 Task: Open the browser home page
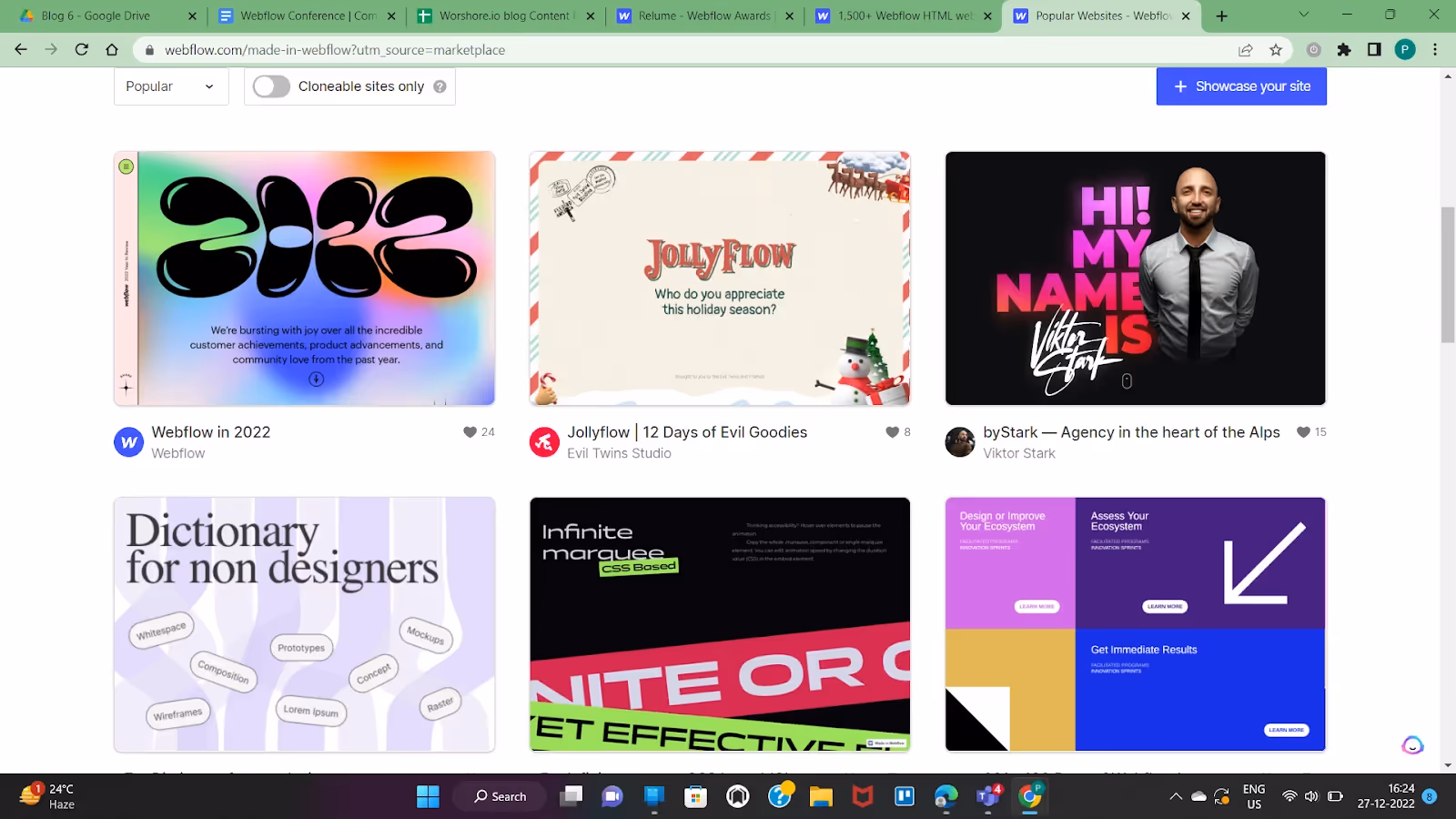tap(112, 49)
